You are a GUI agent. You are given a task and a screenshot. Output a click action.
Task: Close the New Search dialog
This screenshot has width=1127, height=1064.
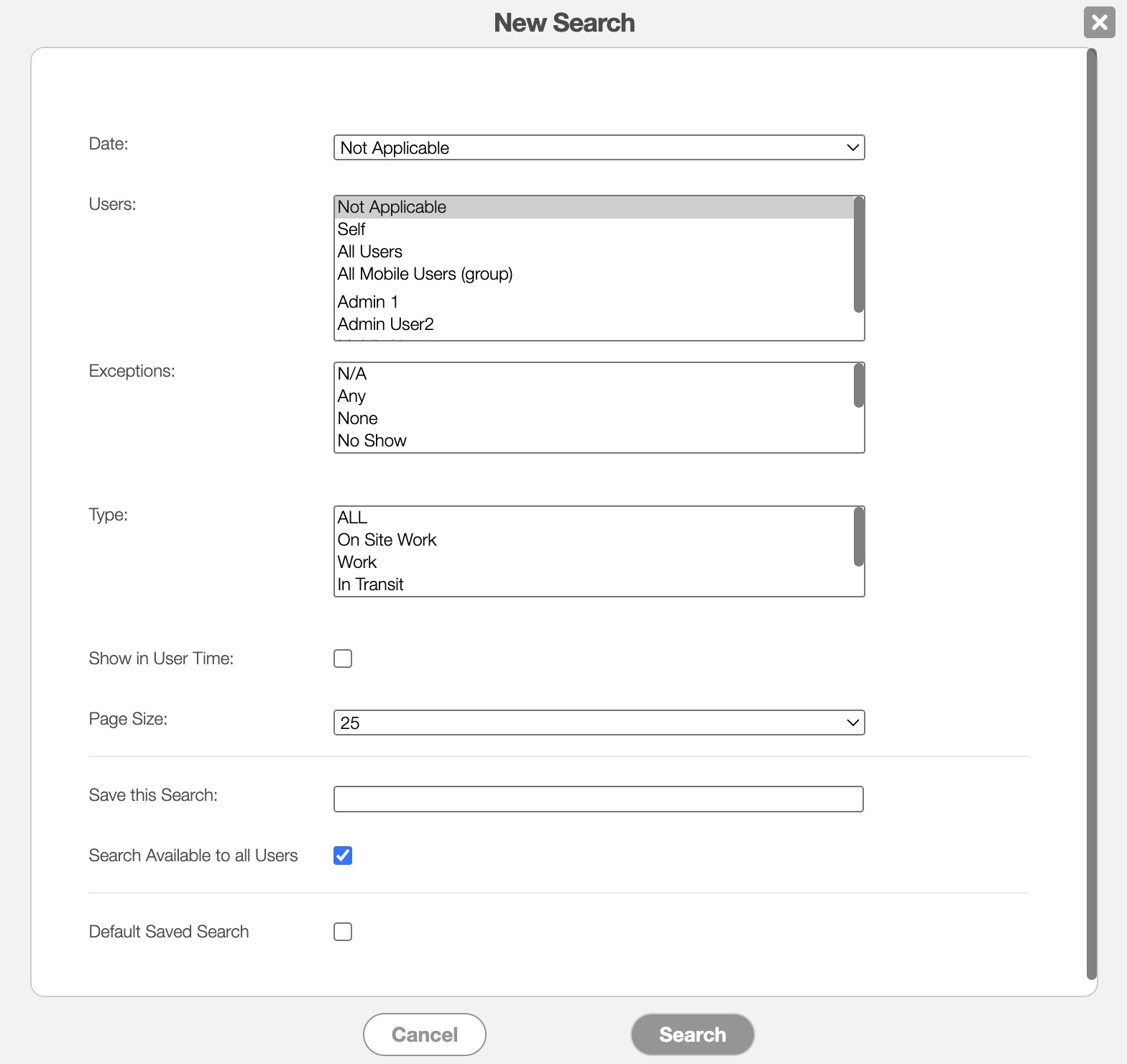1099,22
